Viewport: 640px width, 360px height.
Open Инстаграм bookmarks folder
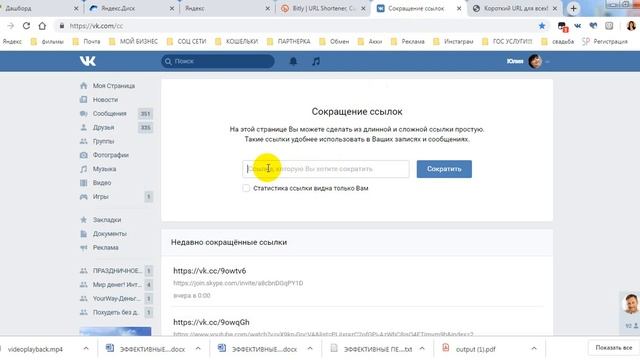tap(453, 41)
